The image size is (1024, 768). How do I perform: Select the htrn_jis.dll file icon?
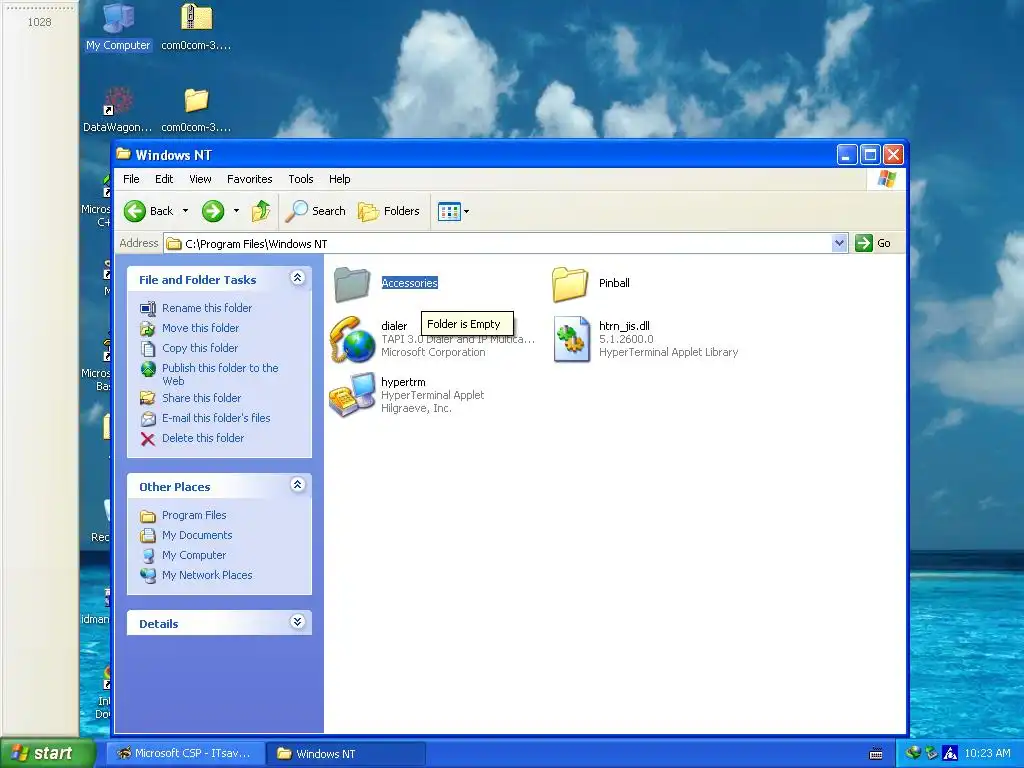tap(571, 339)
